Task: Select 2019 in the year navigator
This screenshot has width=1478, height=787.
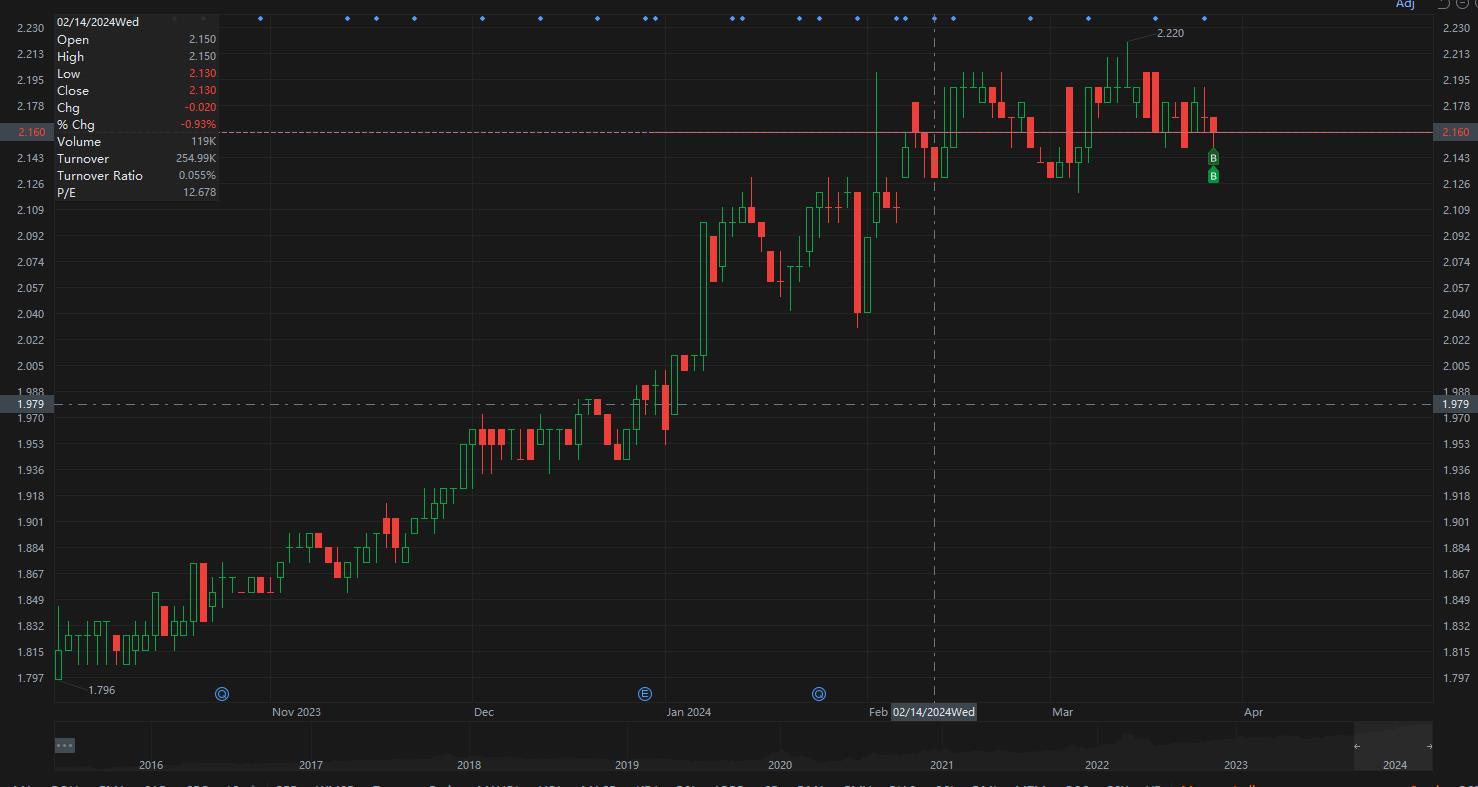Action: pyautogui.click(x=626, y=765)
